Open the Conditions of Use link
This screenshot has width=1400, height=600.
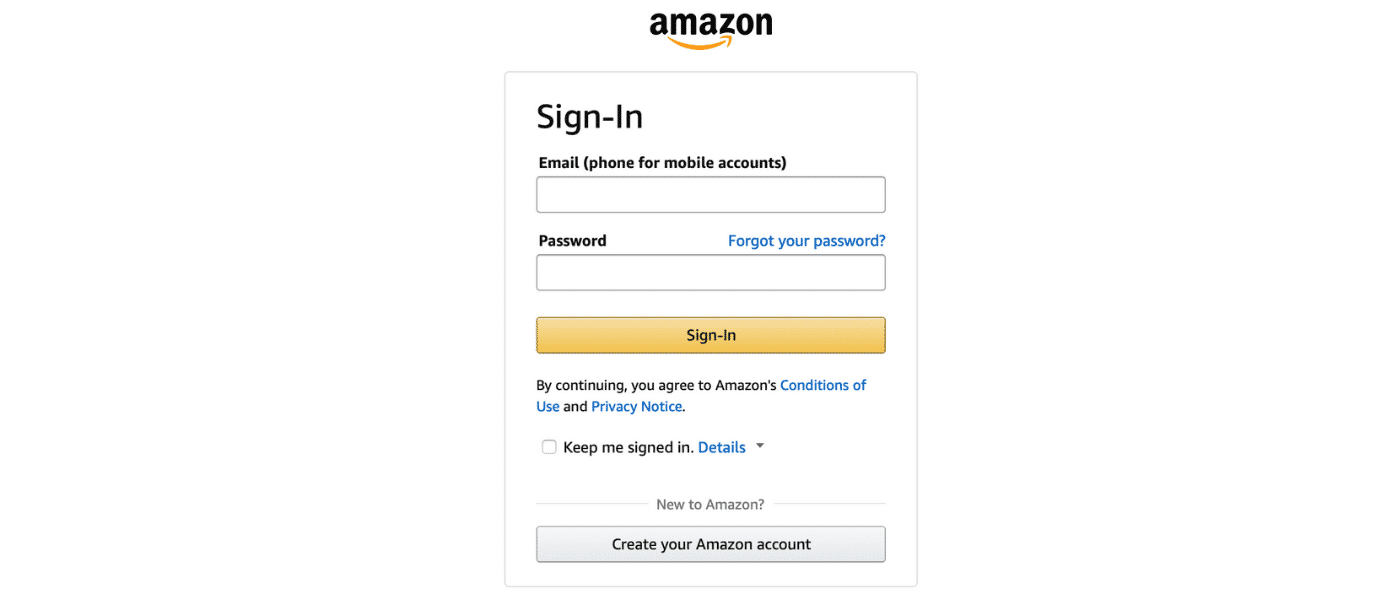pyautogui.click(x=823, y=385)
